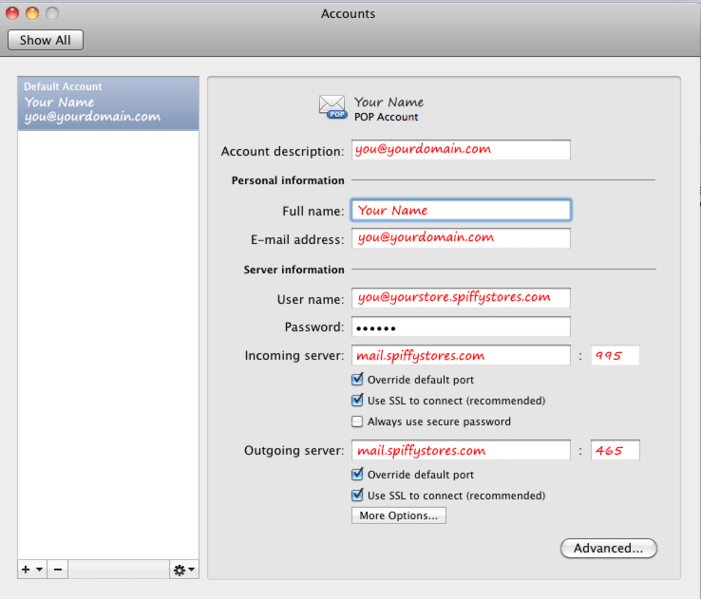Image resolution: width=701 pixels, height=599 pixels.
Task: Click the Show All button
Action: (45, 40)
